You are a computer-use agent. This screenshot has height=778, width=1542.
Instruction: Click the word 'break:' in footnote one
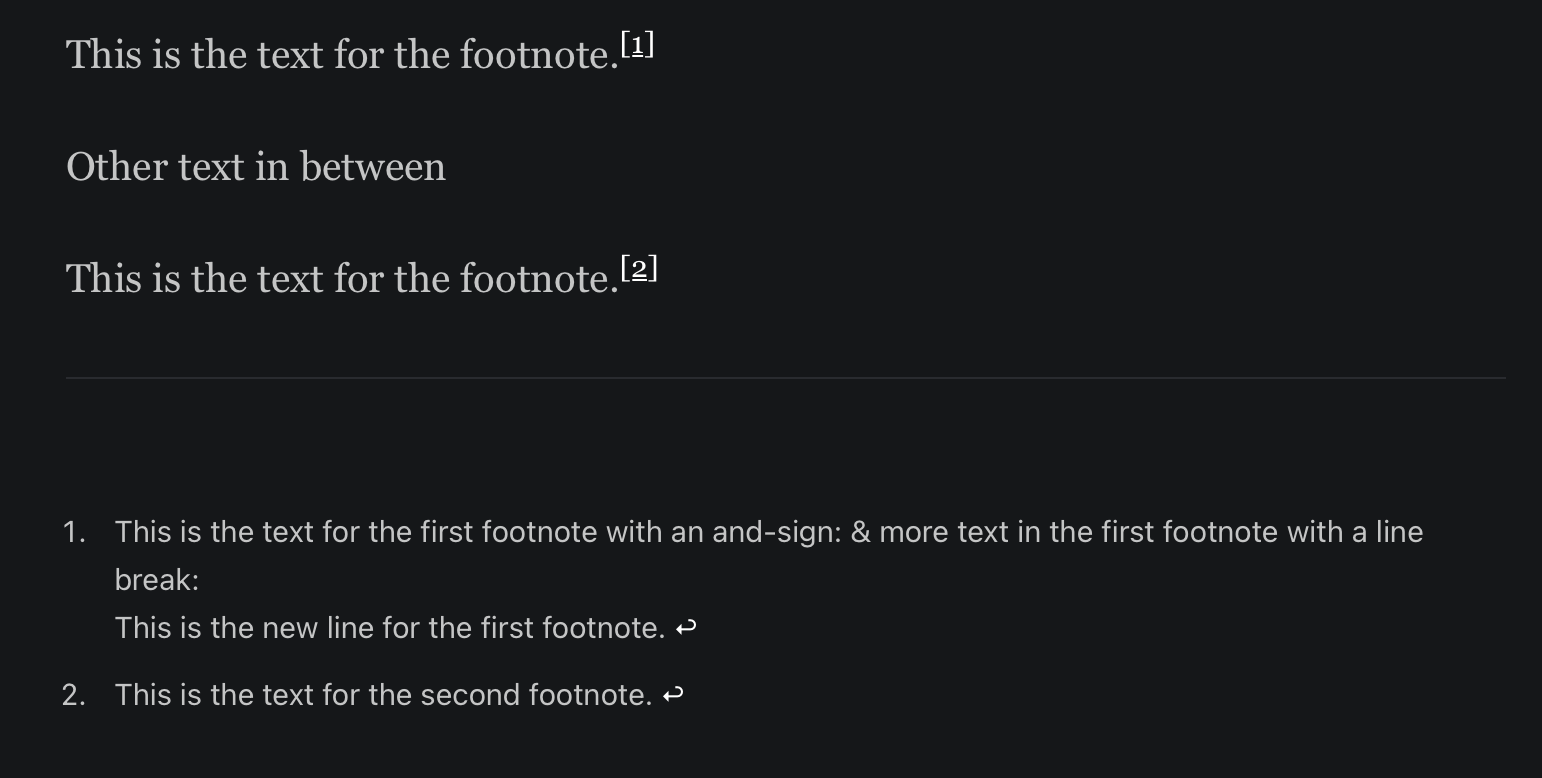pos(156,580)
